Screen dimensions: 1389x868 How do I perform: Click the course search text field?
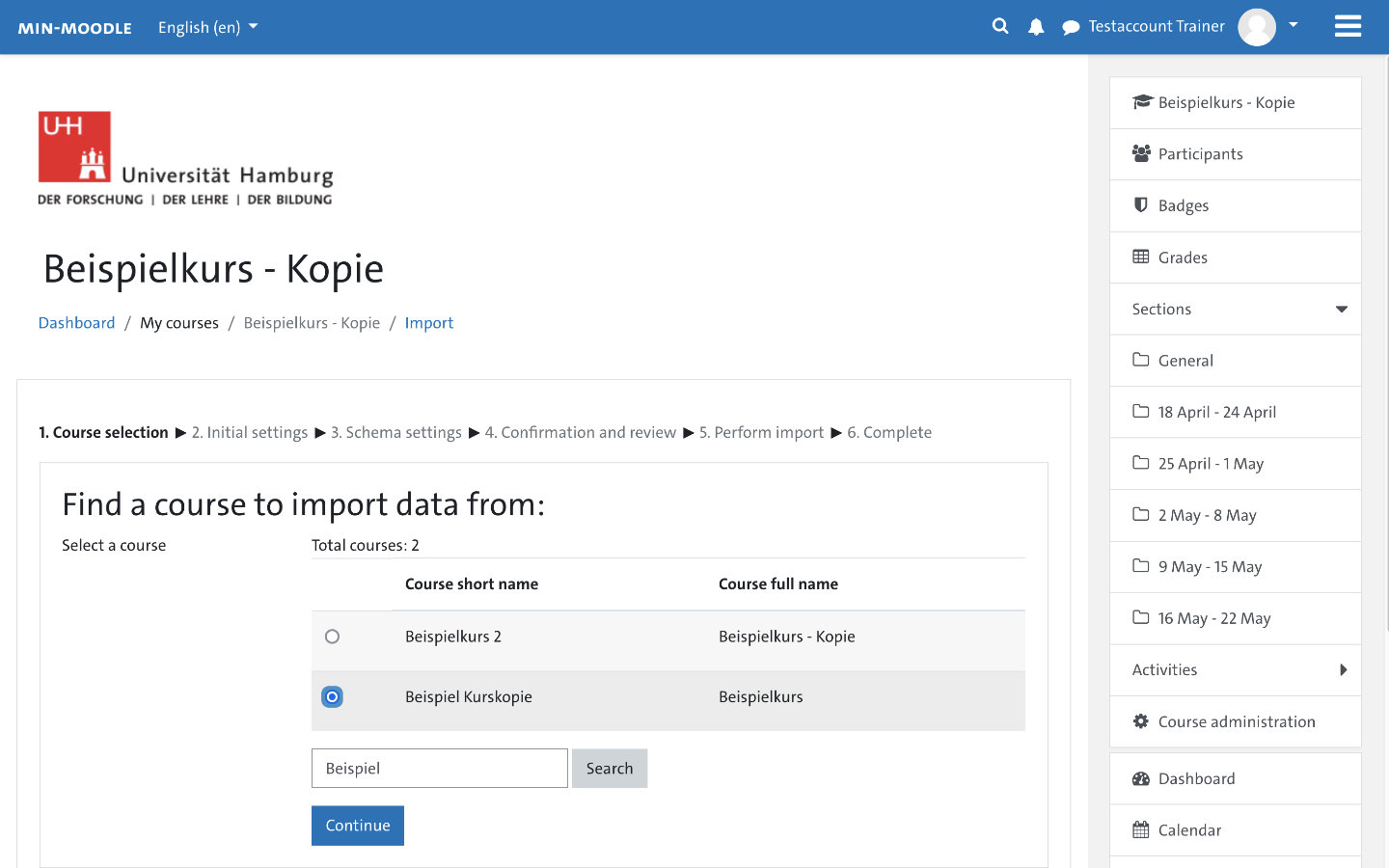(x=440, y=769)
